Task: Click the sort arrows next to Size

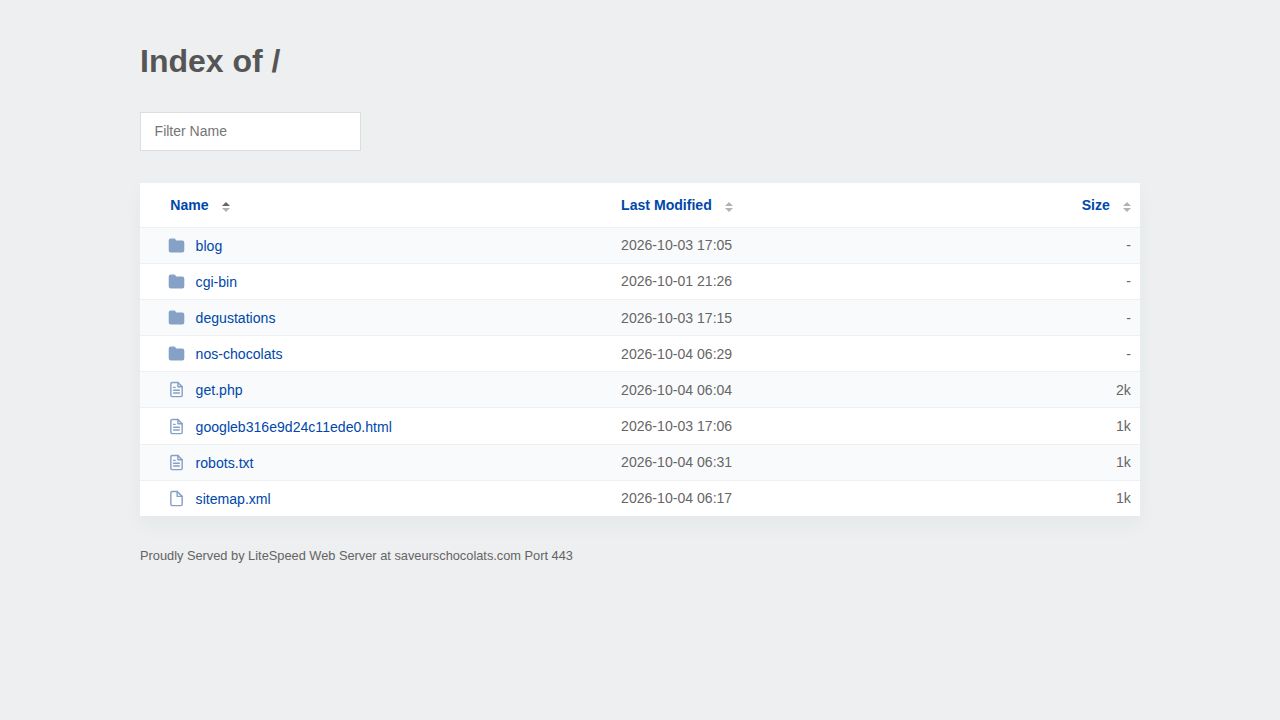Action: pos(1127,206)
